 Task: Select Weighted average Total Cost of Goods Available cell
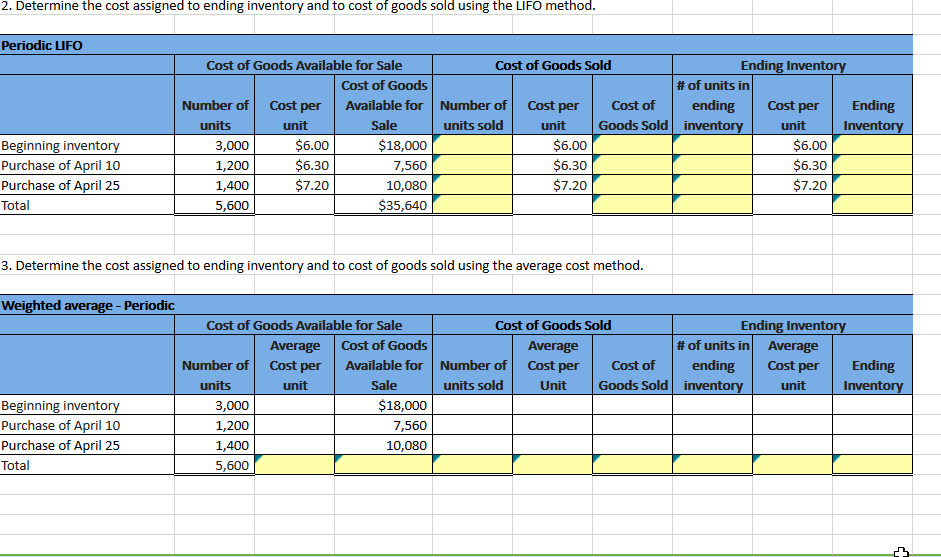[x=383, y=465]
